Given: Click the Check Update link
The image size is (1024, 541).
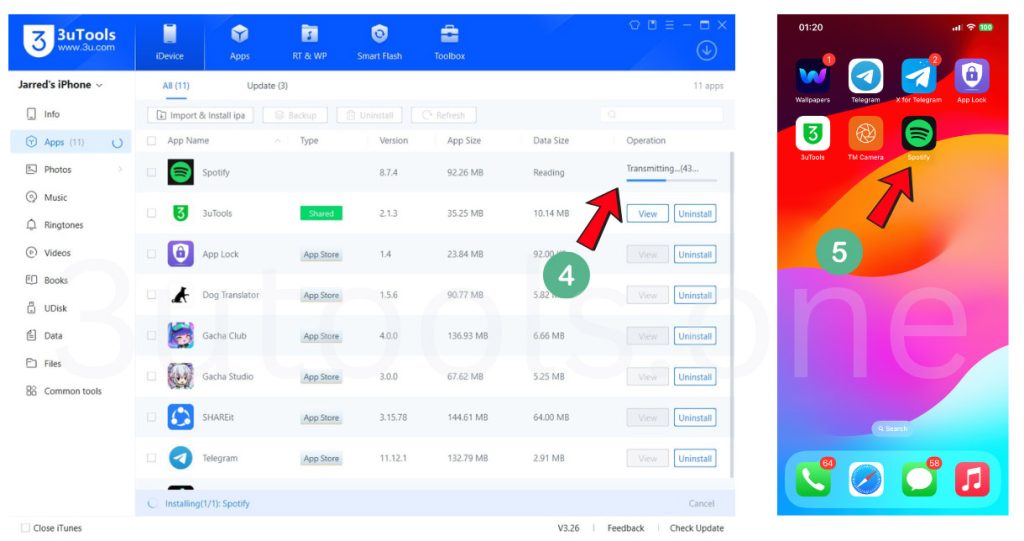Looking at the screenshot, I should coord(696,528).
